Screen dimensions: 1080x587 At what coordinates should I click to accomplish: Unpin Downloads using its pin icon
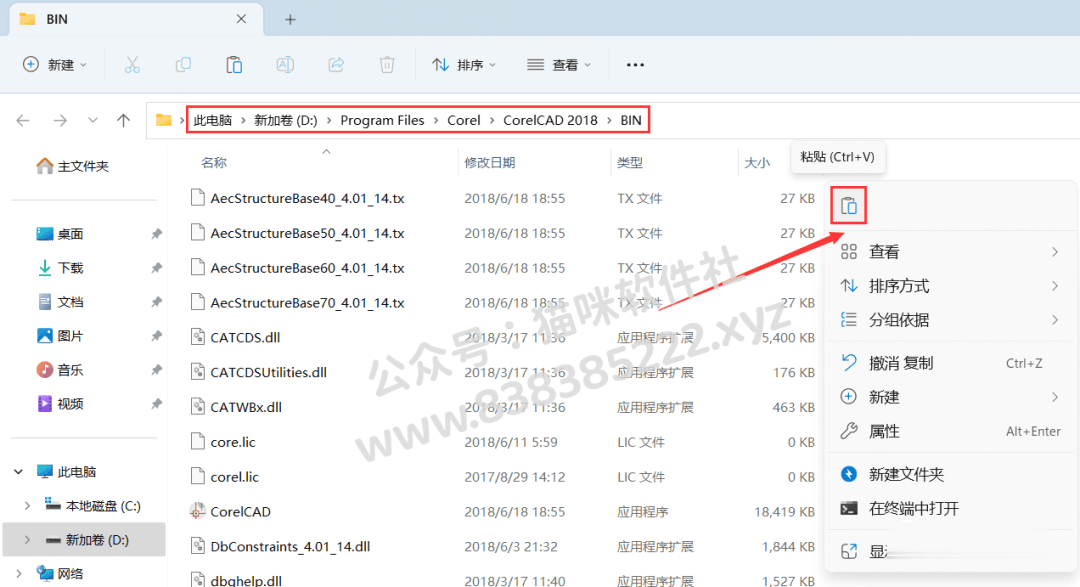point(156,268)
